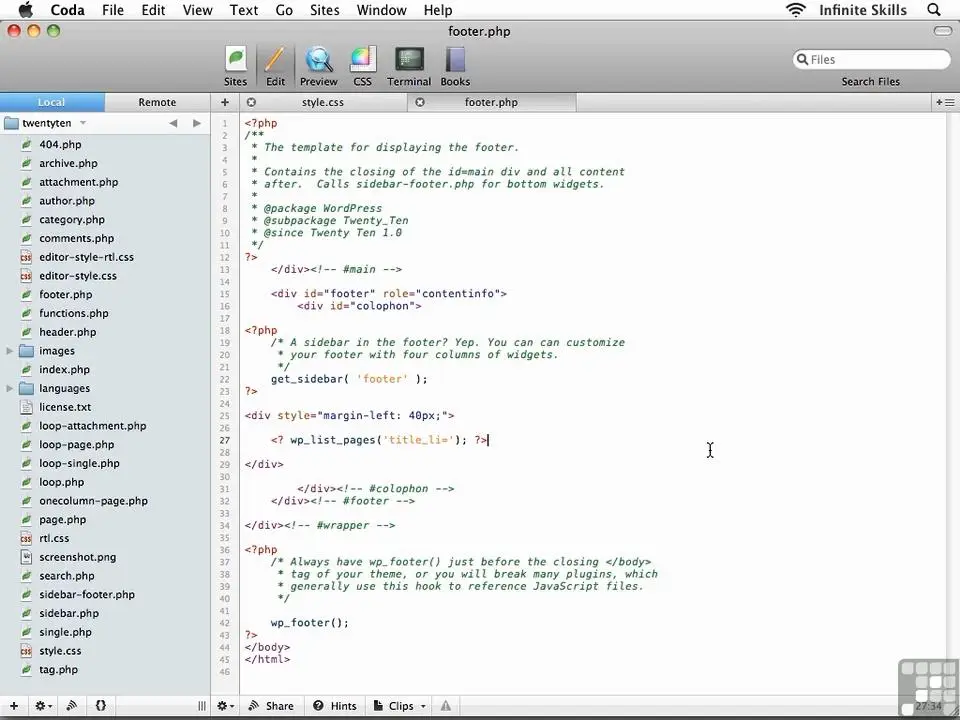960x720 pixels.
Task: Open onecolumn-page.php file
Action: point(93,501)
